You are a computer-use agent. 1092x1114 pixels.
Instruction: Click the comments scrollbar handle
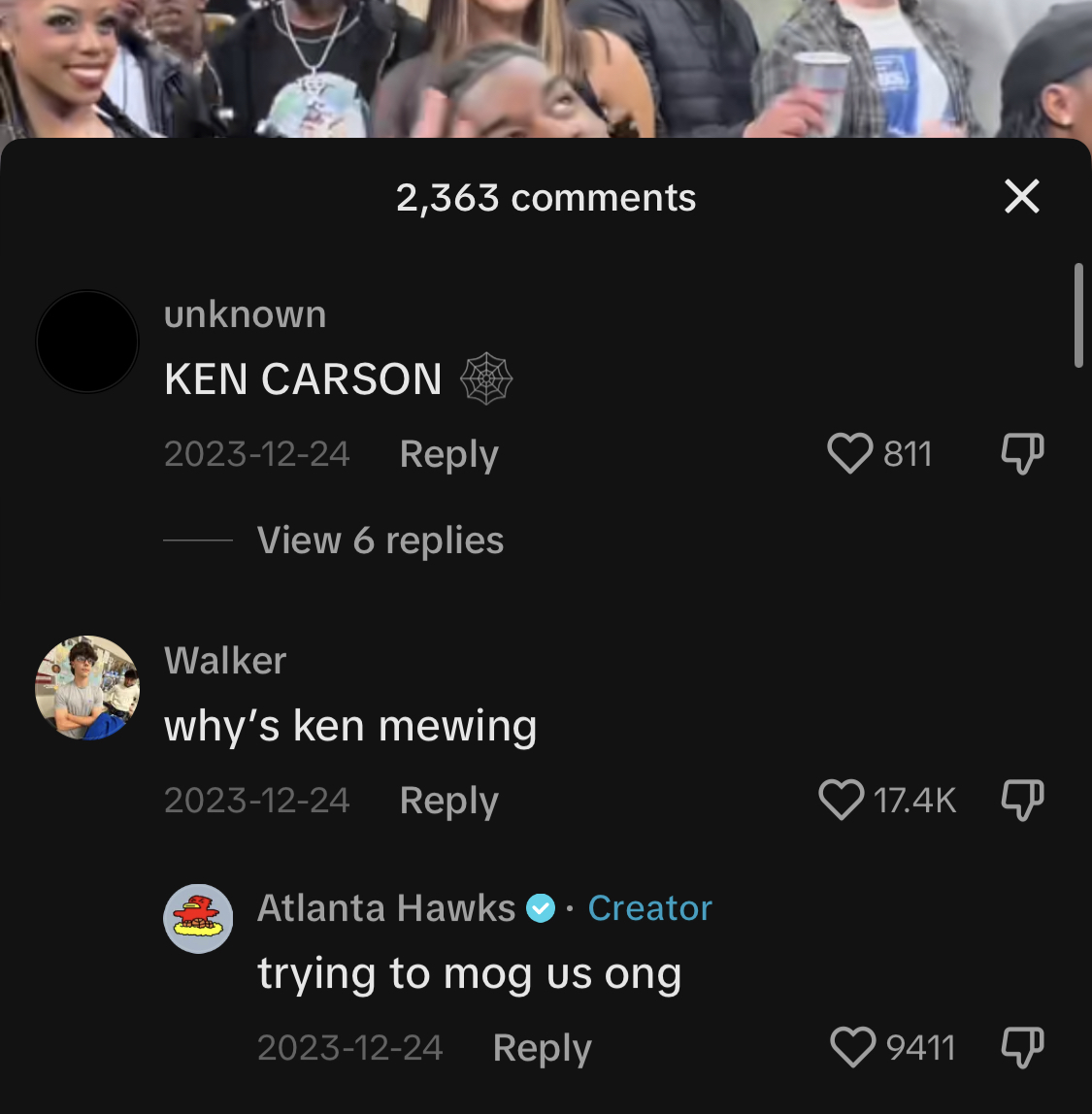click(x=1077, y=315)
